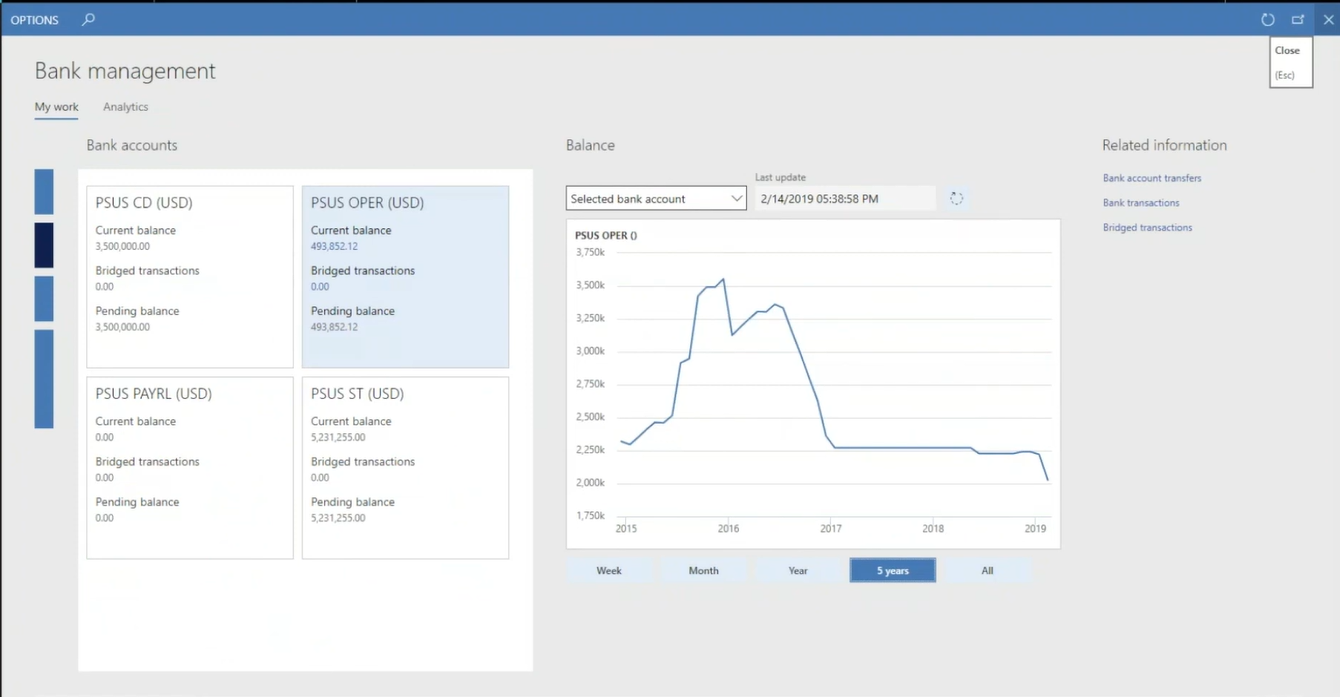Click the open in new window icon

pos(1298,19)
